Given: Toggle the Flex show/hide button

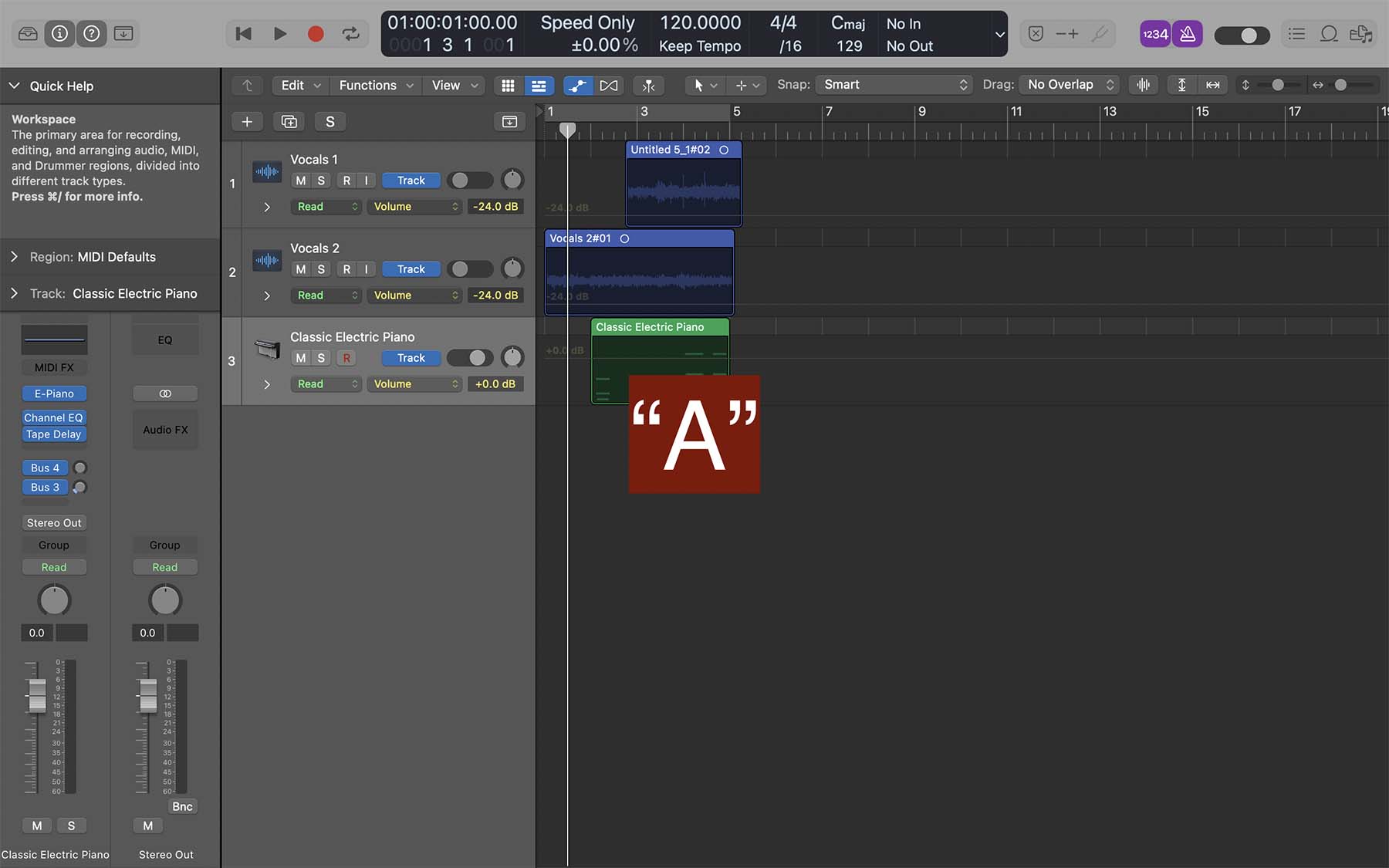Looking at the screenshot, I should (x=609, y=86).
